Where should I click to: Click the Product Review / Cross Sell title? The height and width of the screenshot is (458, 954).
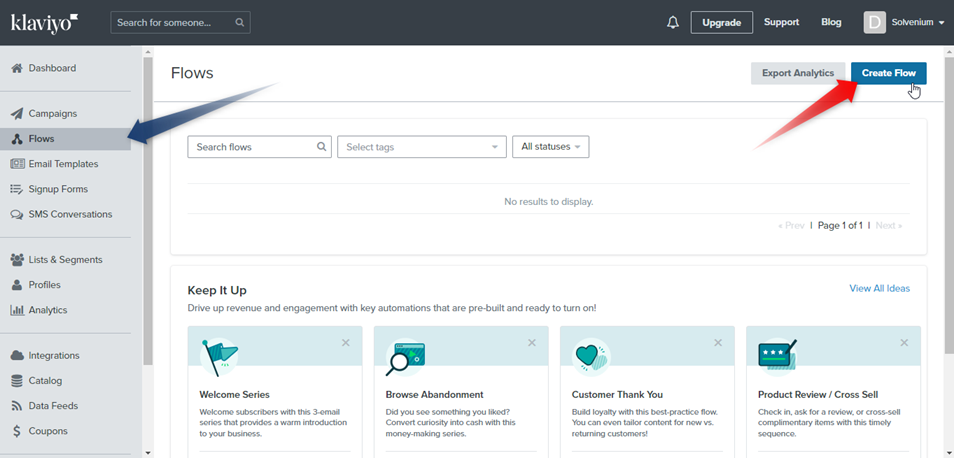point(818,395)
